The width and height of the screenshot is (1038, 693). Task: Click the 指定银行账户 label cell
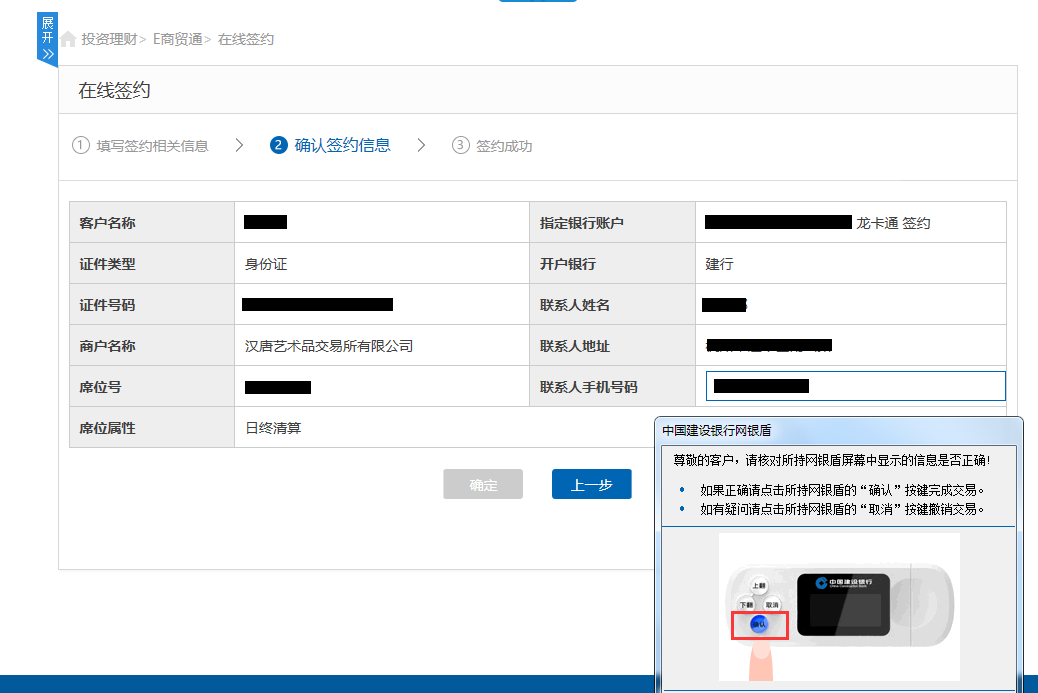pos(612,223)
